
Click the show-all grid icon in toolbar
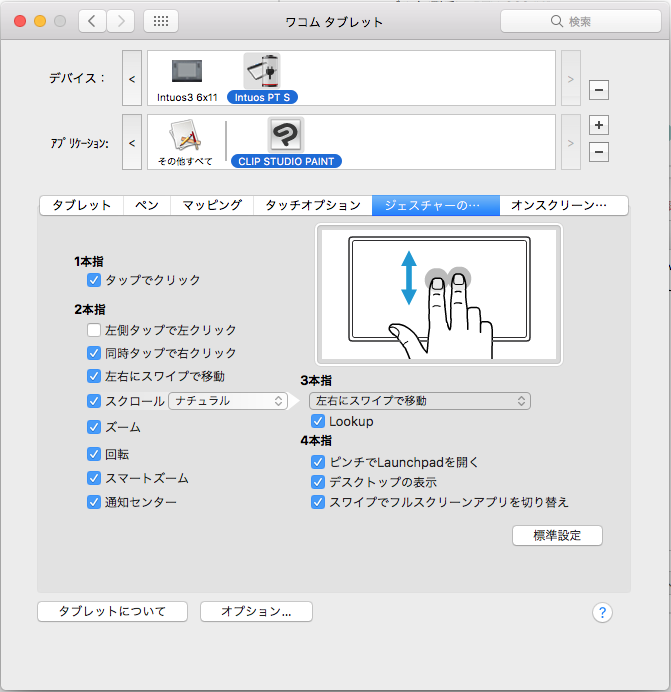[x=162, y=21]
